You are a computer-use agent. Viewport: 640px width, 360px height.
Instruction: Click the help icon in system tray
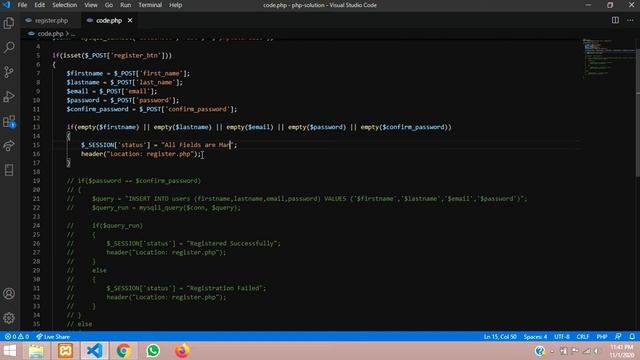(x=540, y=351)
